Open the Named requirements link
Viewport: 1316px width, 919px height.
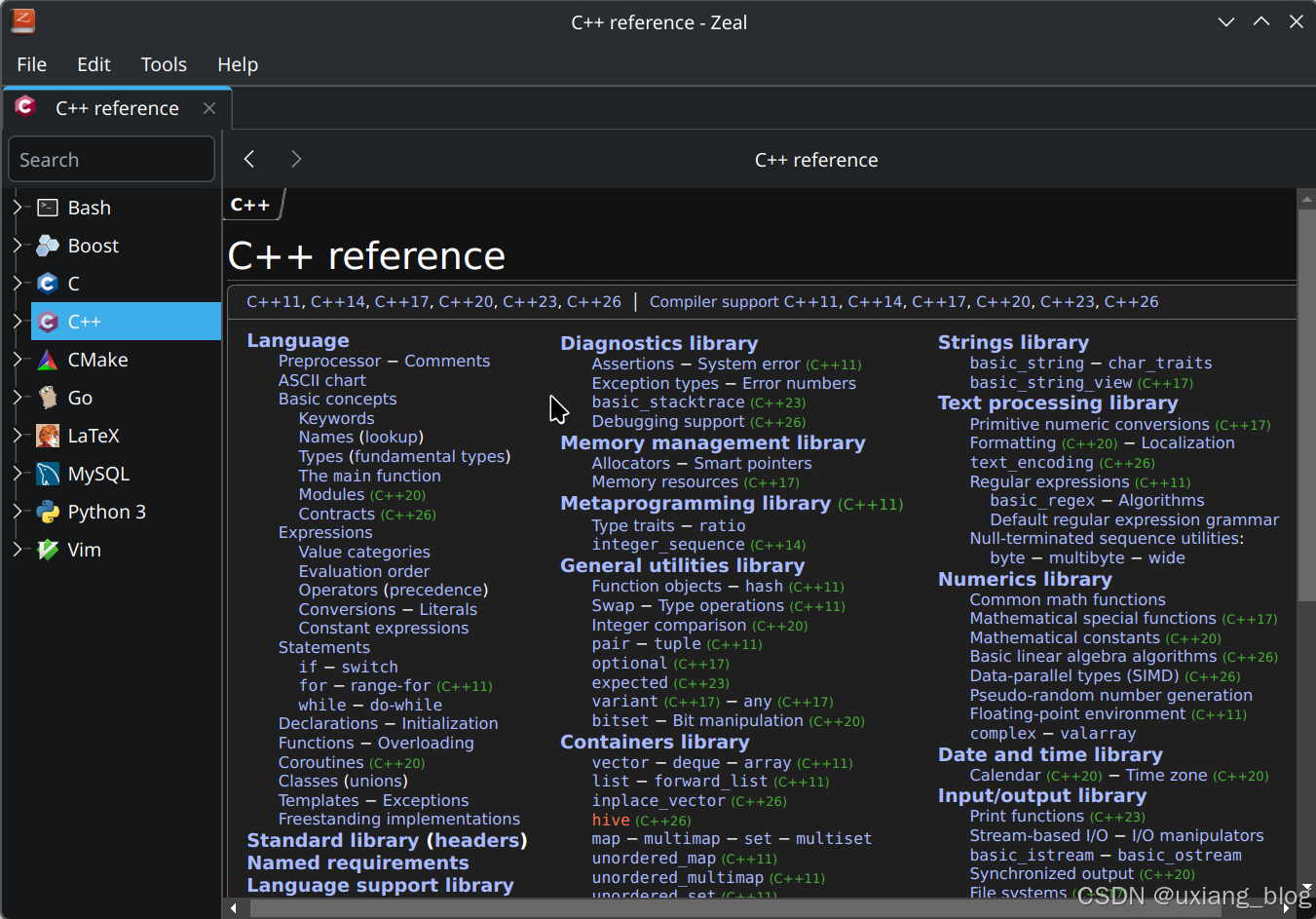pyautogui.click(x=357, y=862)
